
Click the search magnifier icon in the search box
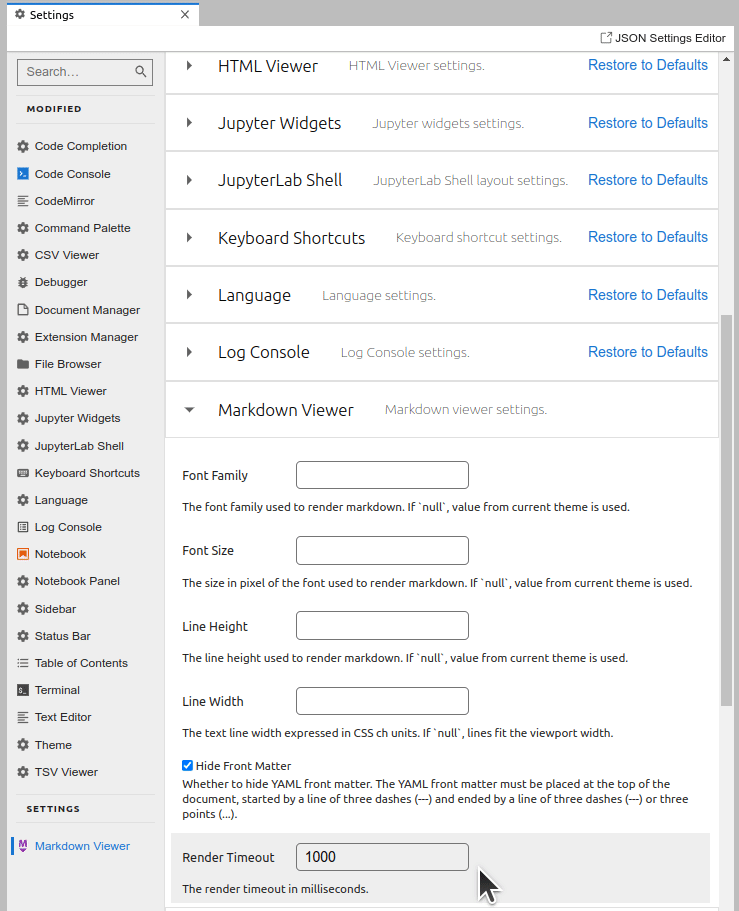click(141, 72)
